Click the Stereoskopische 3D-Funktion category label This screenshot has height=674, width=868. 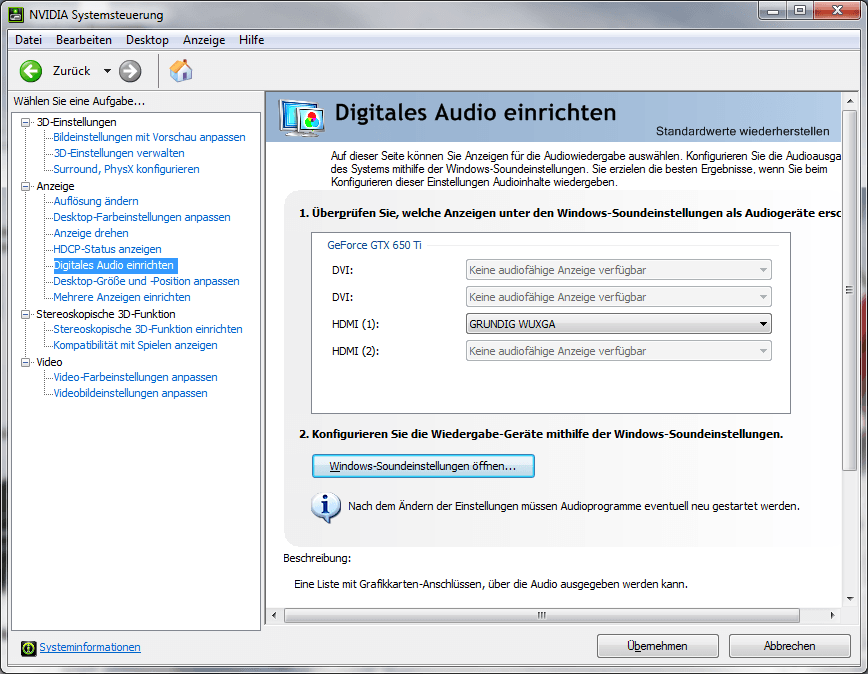tap(106, 314)
